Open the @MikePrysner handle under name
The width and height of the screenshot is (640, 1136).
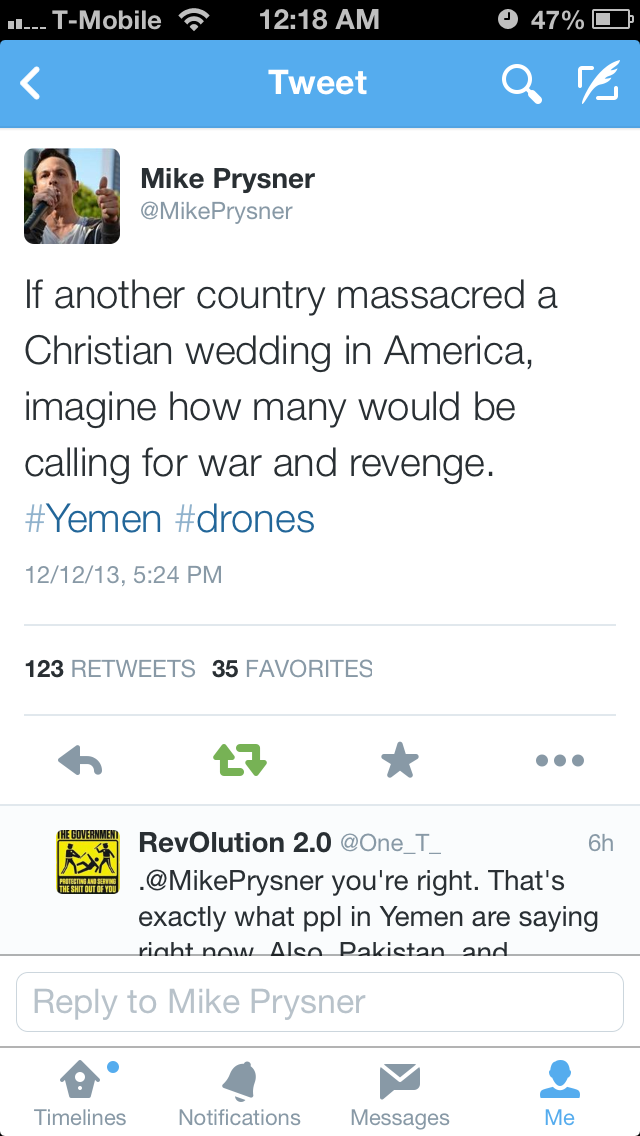216,211
